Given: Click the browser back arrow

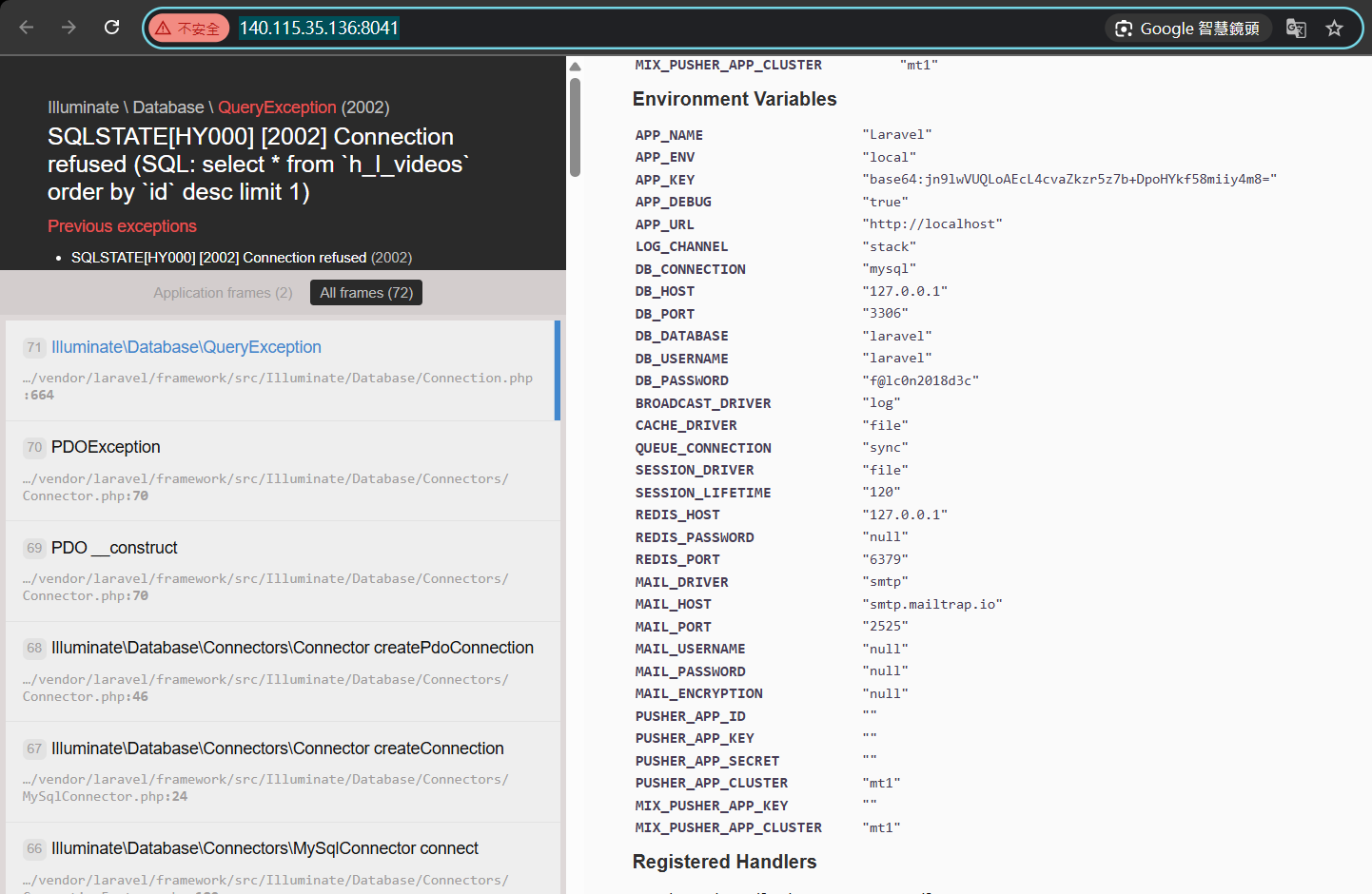Looking at the screenshot, I should point(27,28).
